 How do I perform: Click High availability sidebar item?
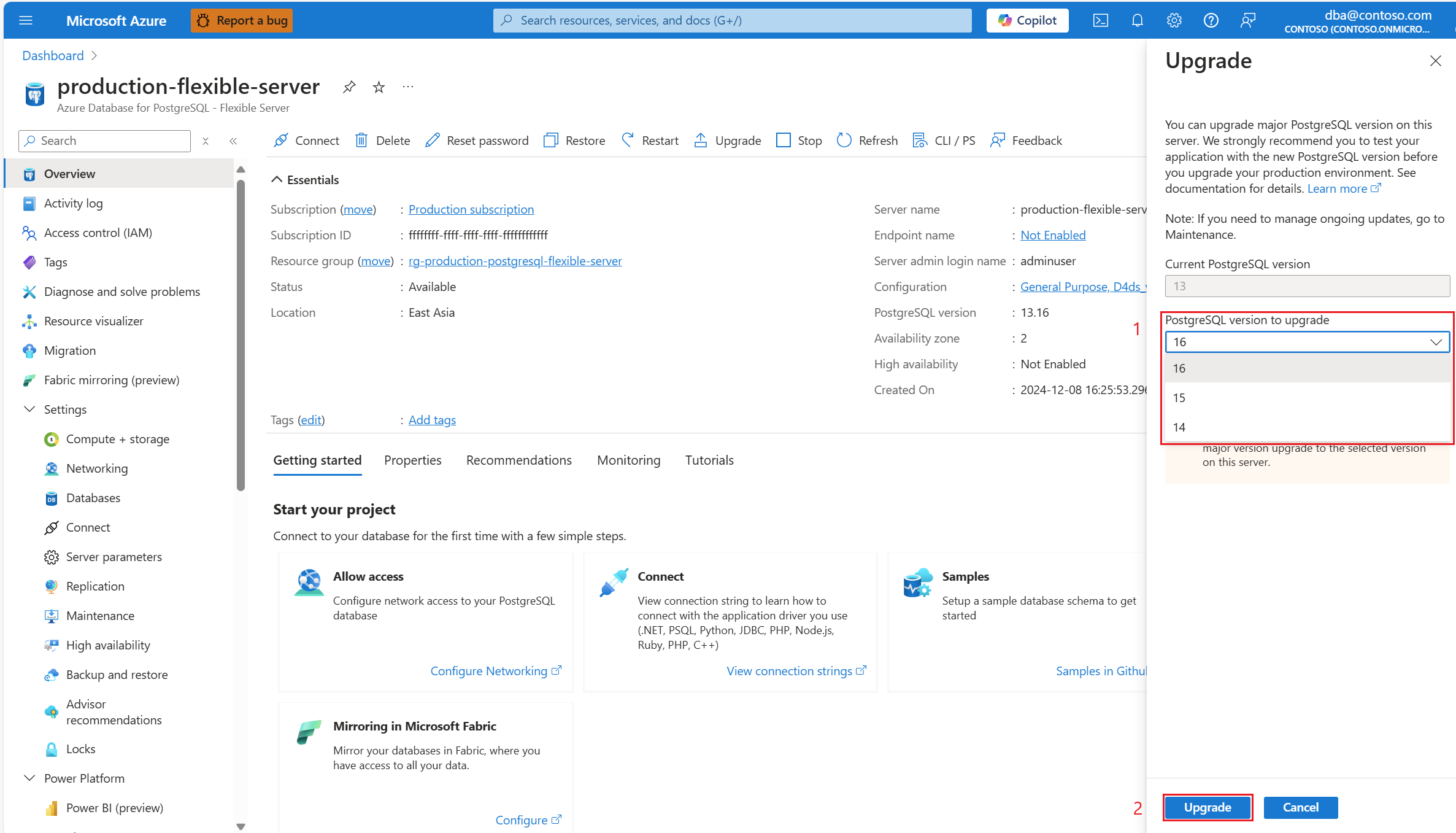pos(109,644)
